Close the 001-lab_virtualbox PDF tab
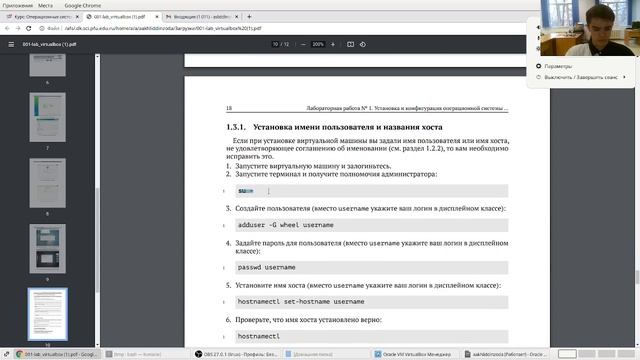 tap(157, 17)
